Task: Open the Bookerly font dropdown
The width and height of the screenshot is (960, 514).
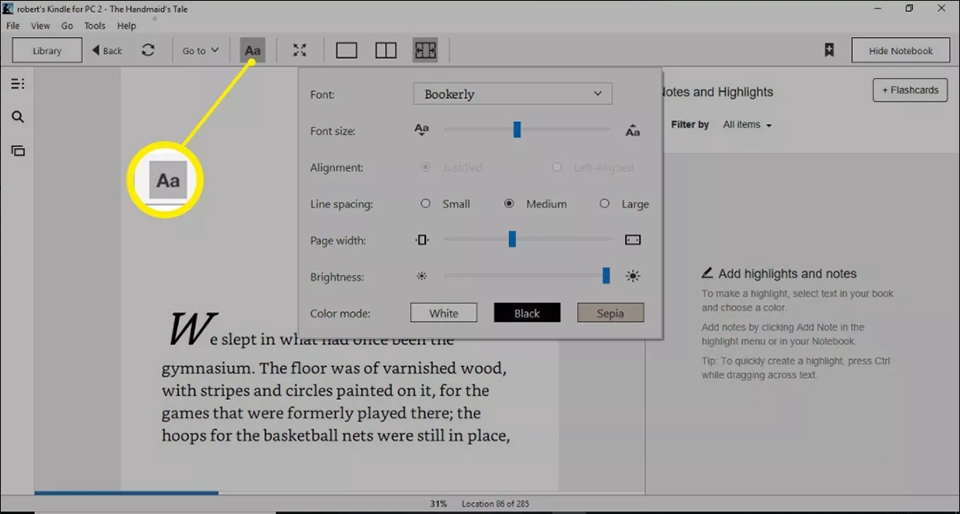Action: tap(512, 94)
